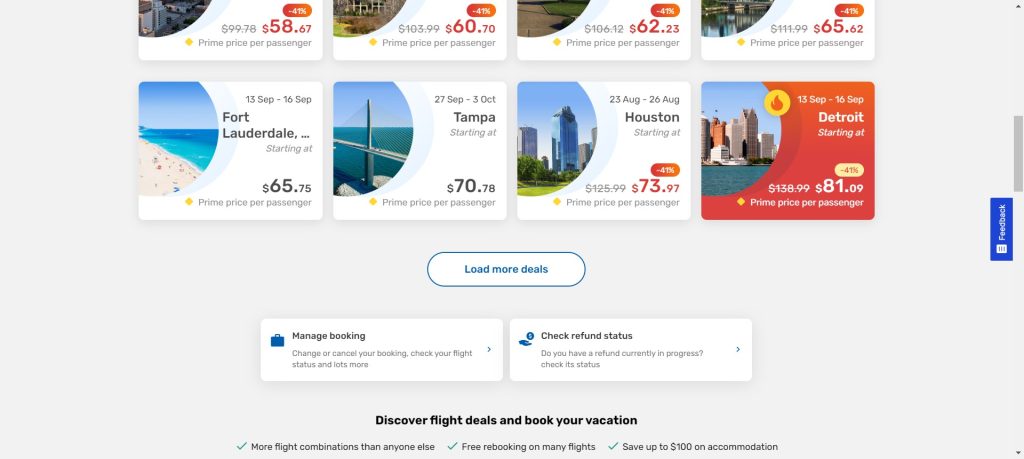The height and width of the screenshot is (459, 1024).
Task: Click the checkmark beside More flight combinations
Action: click(x=241, y=447)
